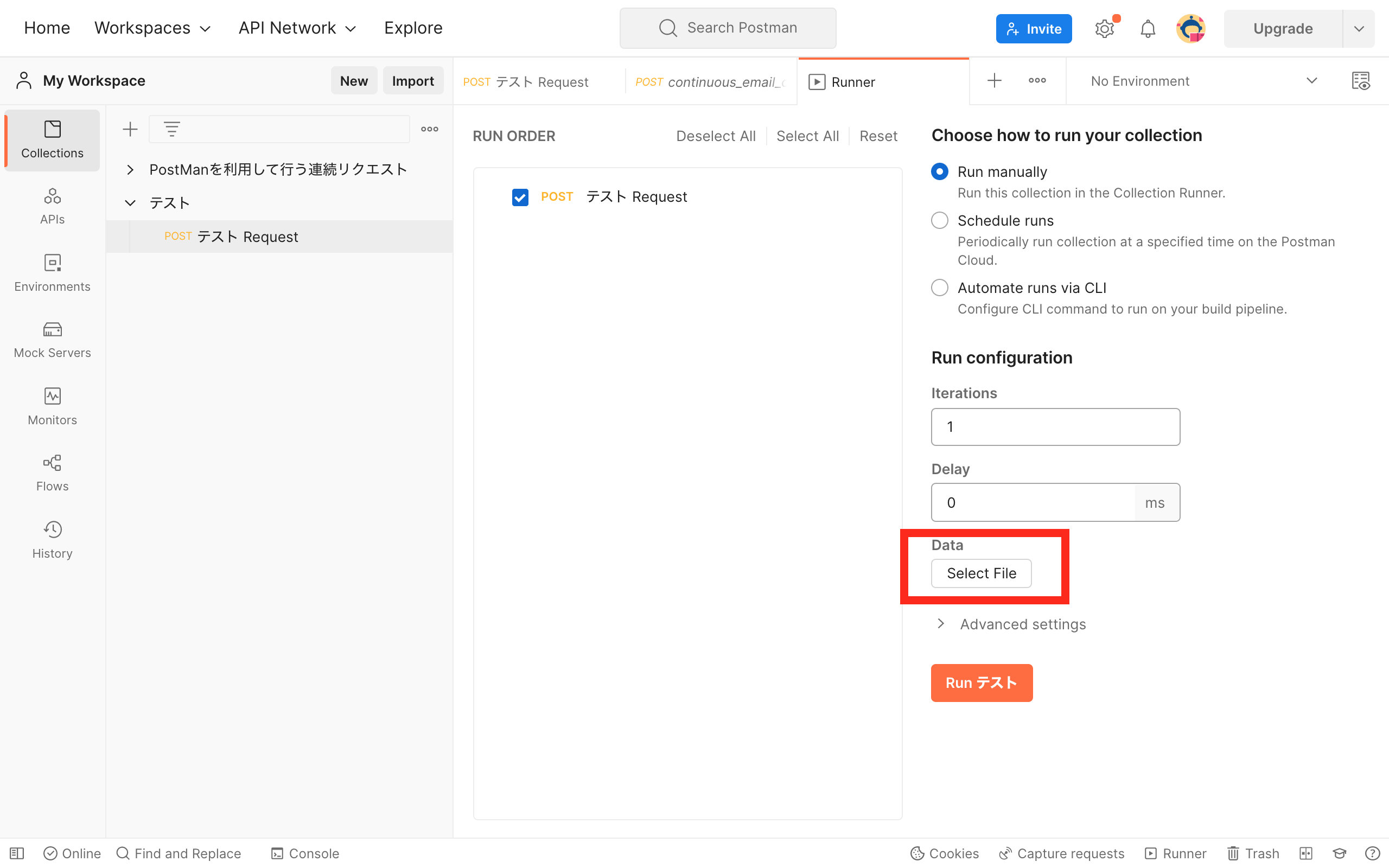Select the Flows sidebar icon
Image resolution: width=1389 pixels, height=868 pixels.
coord(52,473)
